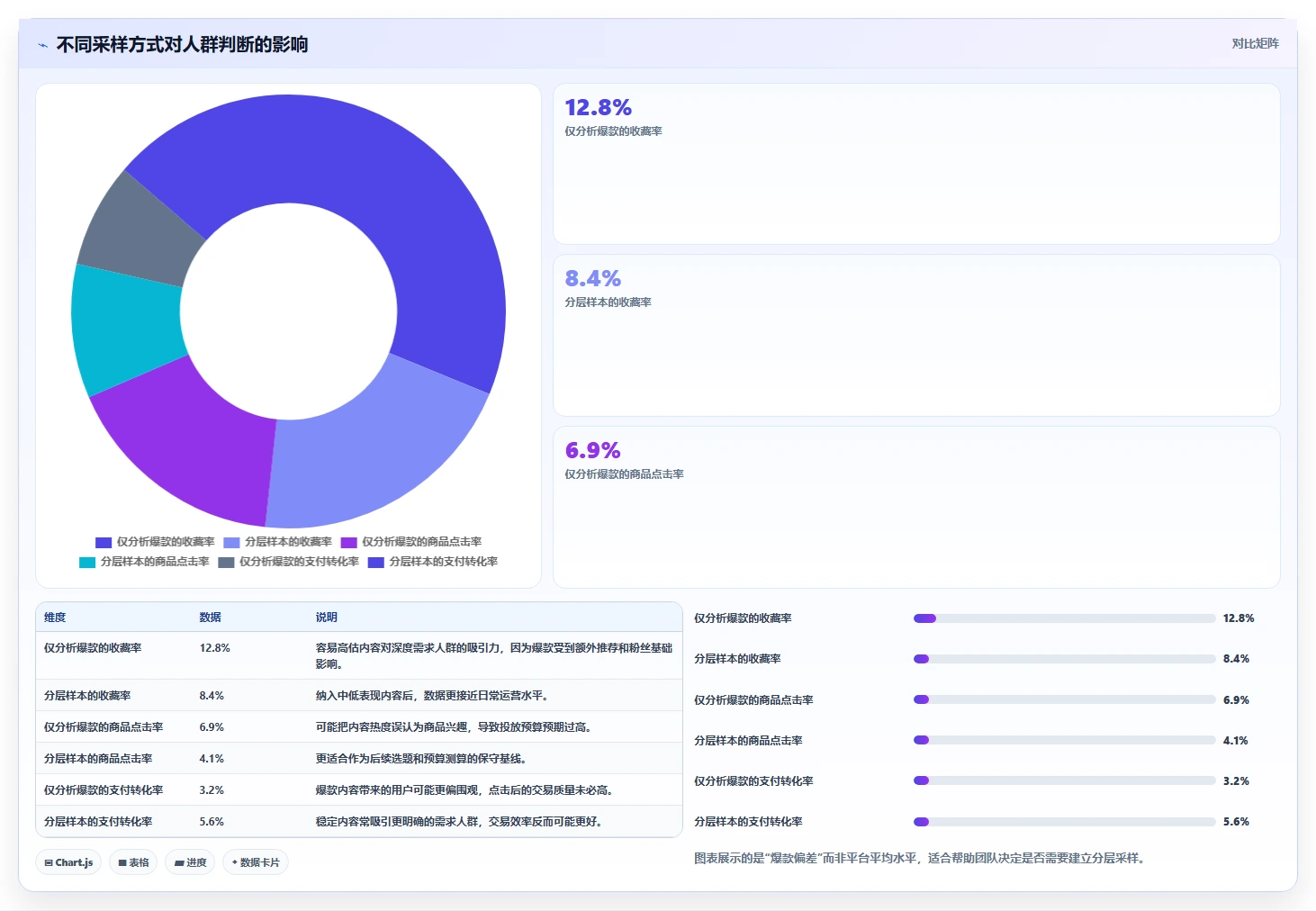This screenshot has height=911, width=1316.
Task: Click progress bar for 仅分析爆款的商品点击率
Action: click(x=1064, y=699)
